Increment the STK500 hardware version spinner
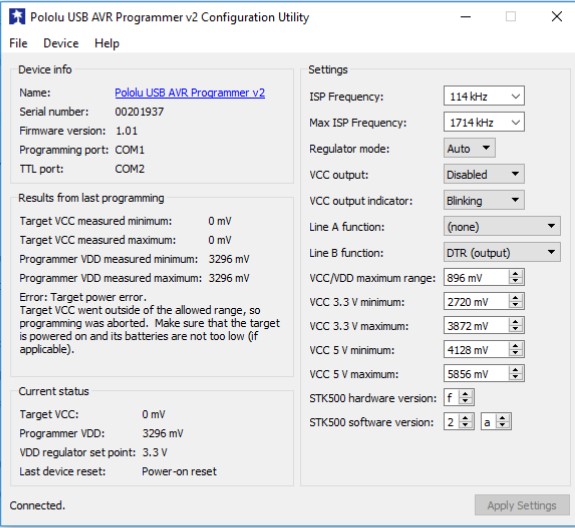575x528 pixels. [x=465, y=394]
